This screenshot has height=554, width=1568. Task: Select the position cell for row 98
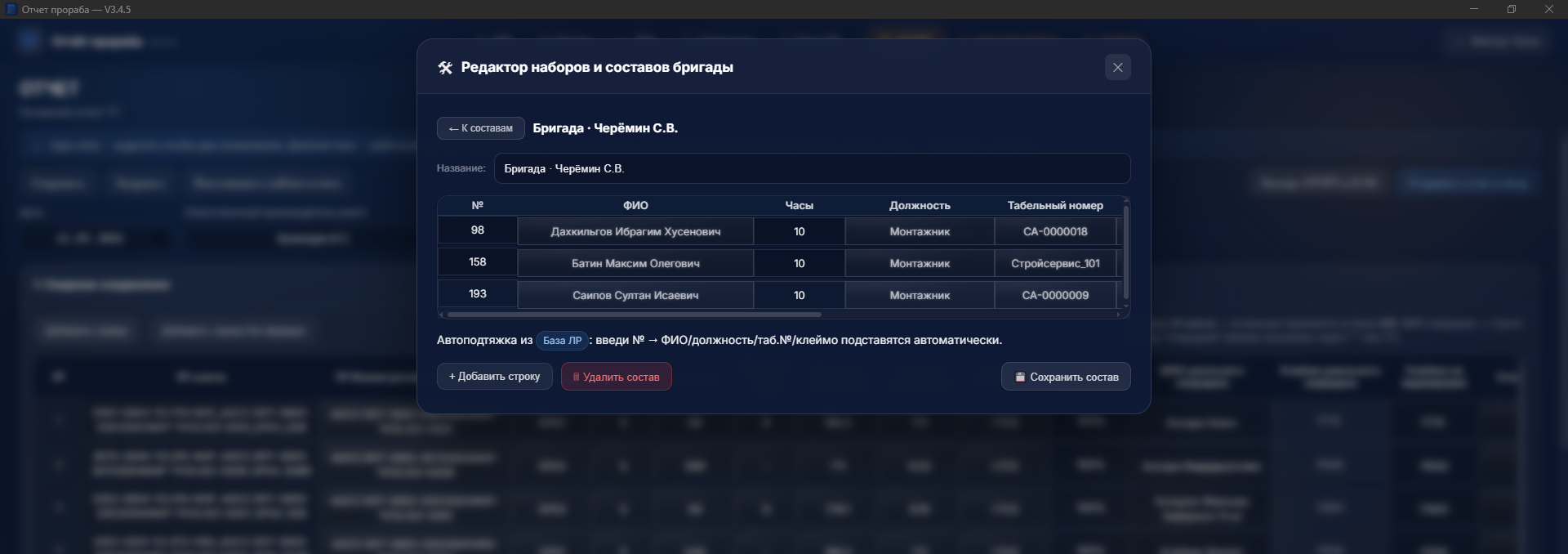919,232
